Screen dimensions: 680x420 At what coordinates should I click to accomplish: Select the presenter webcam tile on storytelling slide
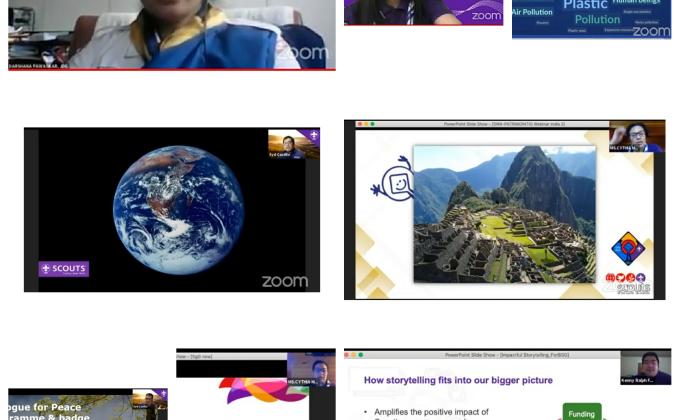click(646, 368)
